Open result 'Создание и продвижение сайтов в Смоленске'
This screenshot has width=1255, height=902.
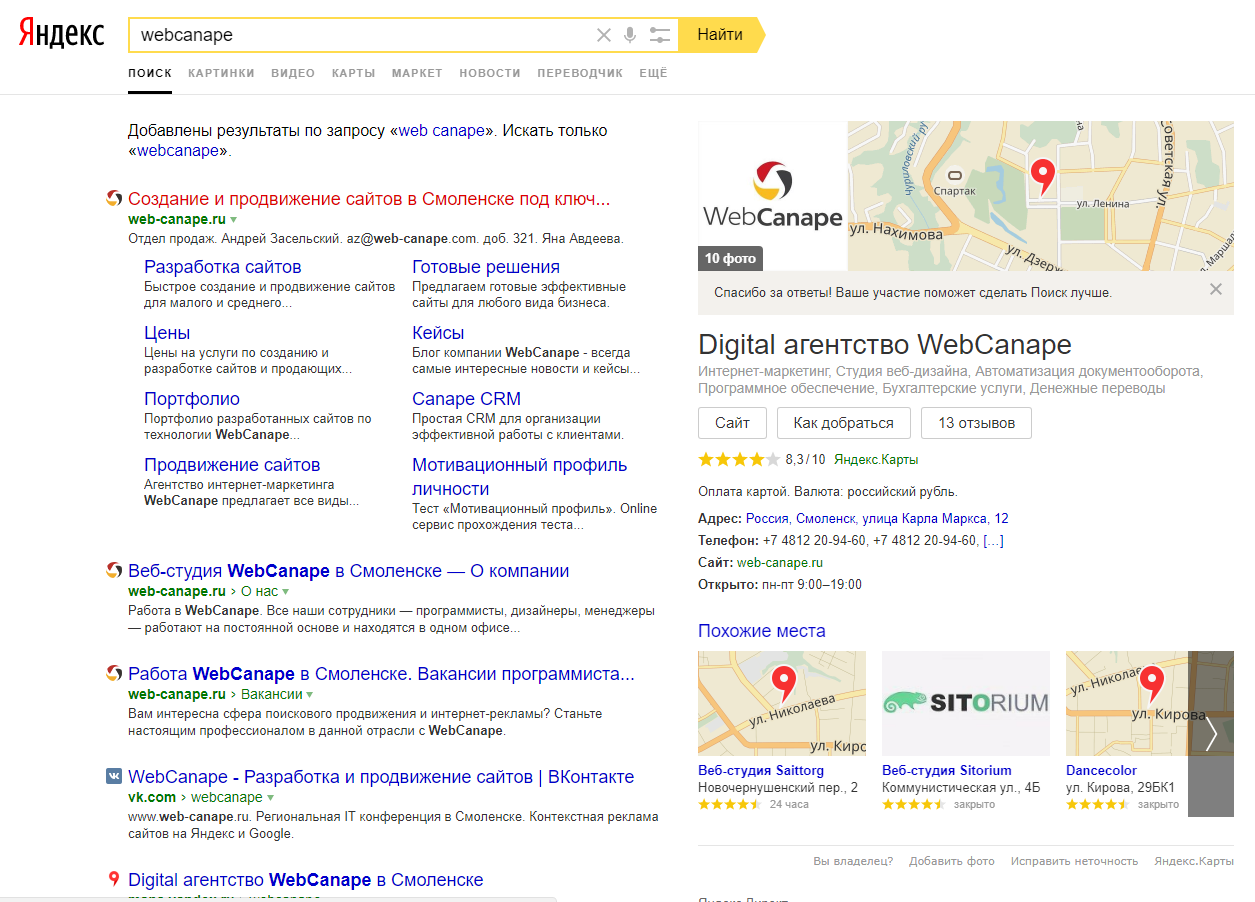[369, 199]
